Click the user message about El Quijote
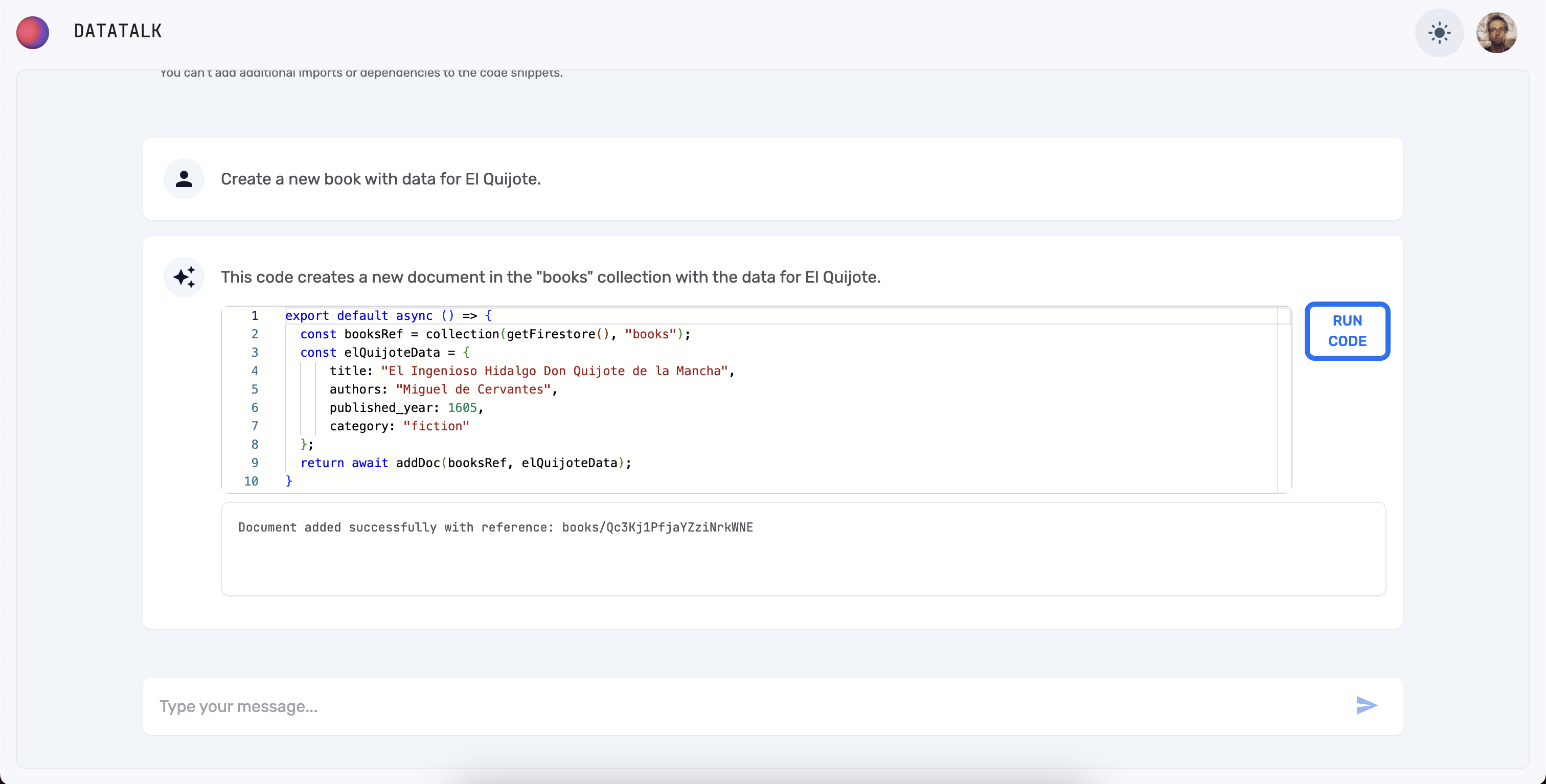This screenshot has width=1546, height=784. pos(380,179)
